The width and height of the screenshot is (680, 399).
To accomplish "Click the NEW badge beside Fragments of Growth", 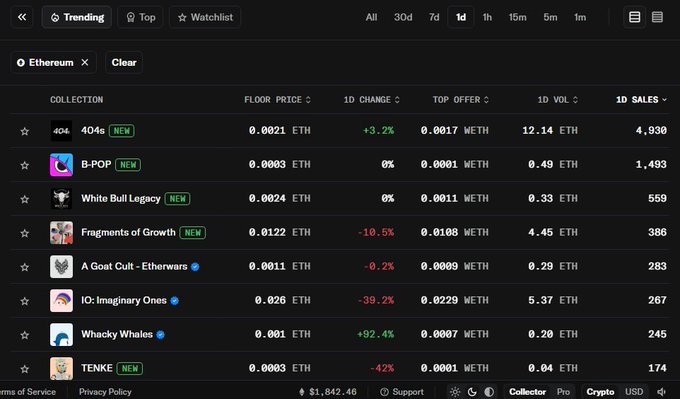I will (x=193, y=233).
